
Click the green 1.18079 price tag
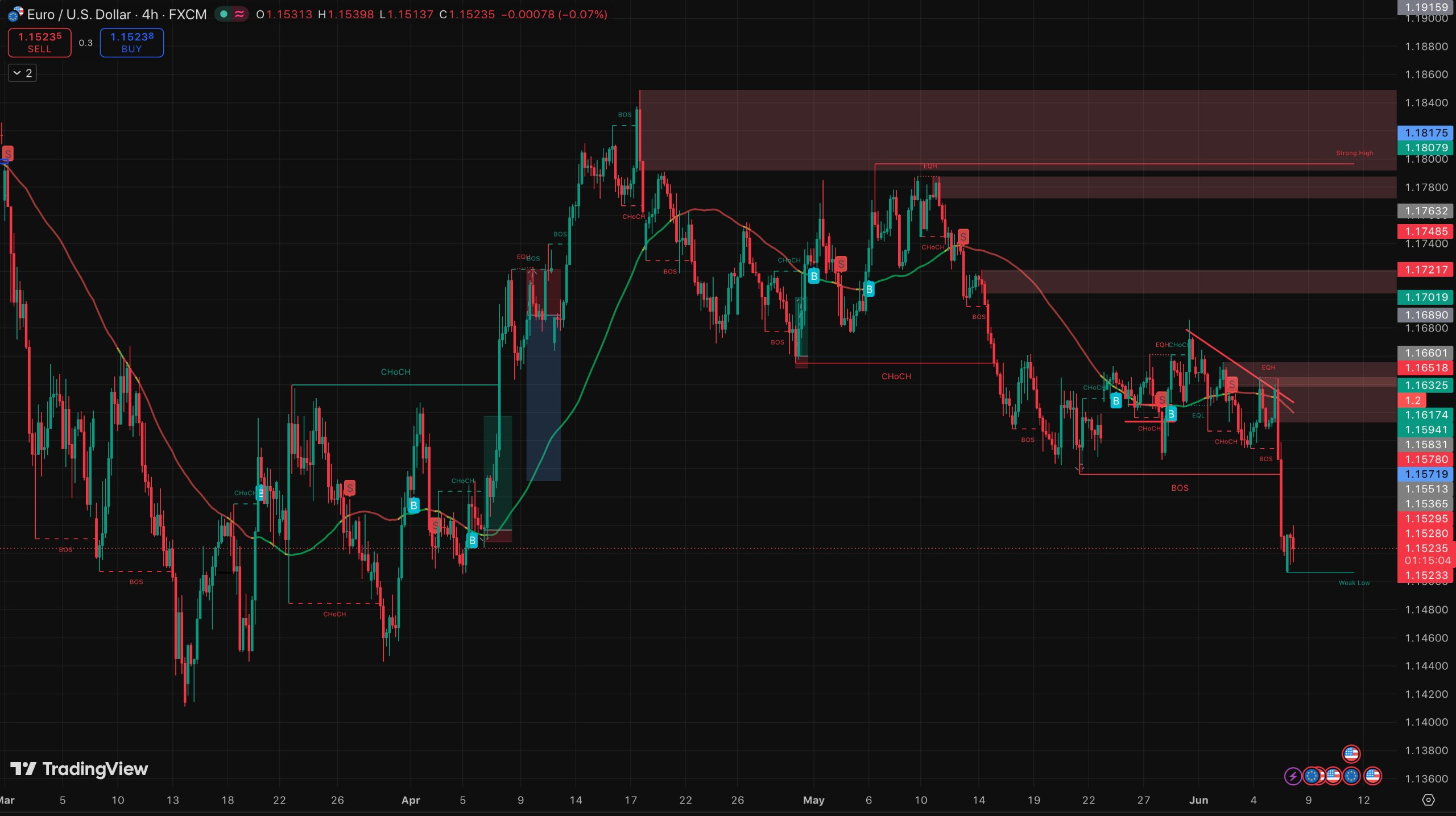(x=1426, y=147)
